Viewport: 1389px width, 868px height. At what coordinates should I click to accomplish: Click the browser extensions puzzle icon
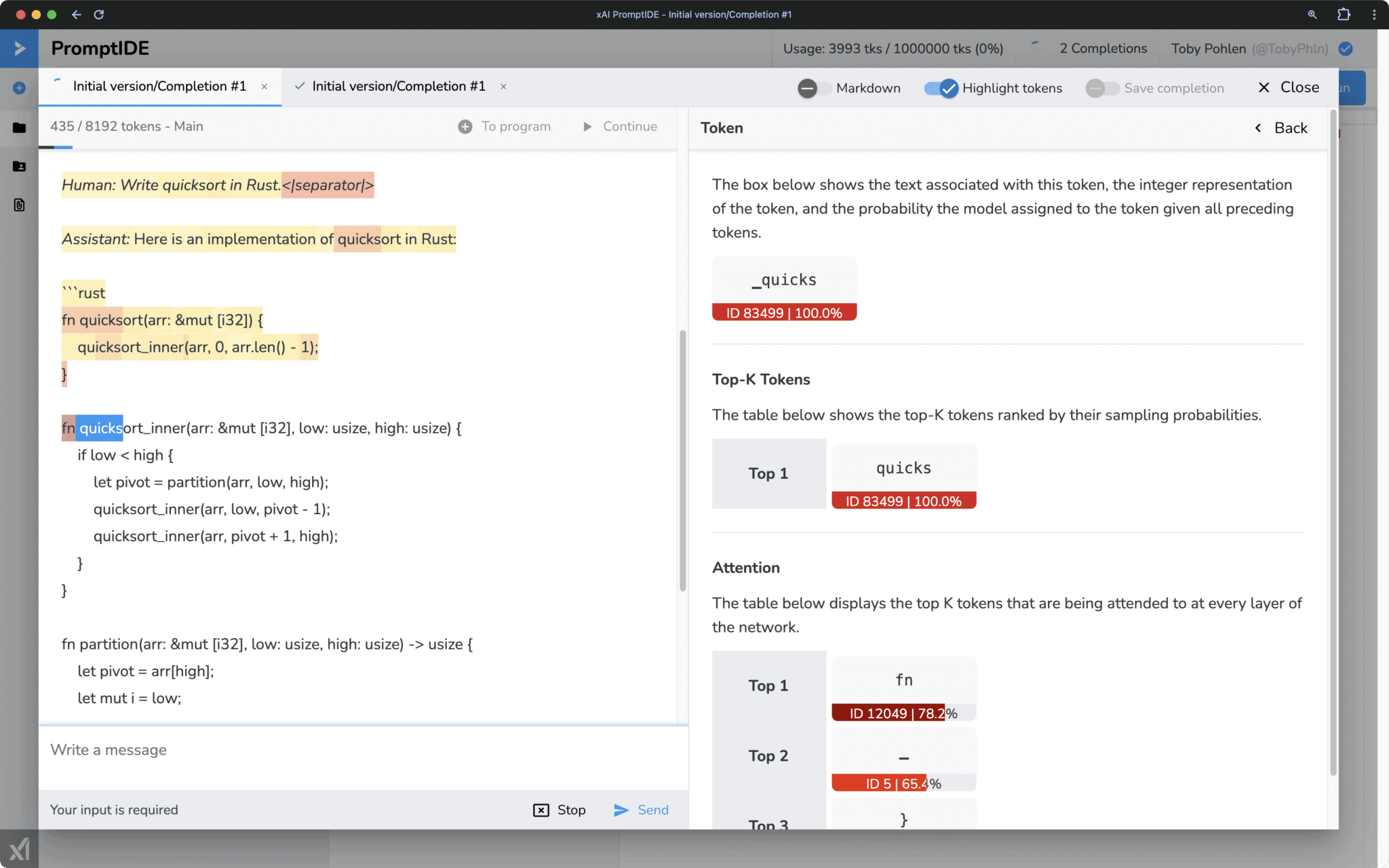tap(1345, 14)
